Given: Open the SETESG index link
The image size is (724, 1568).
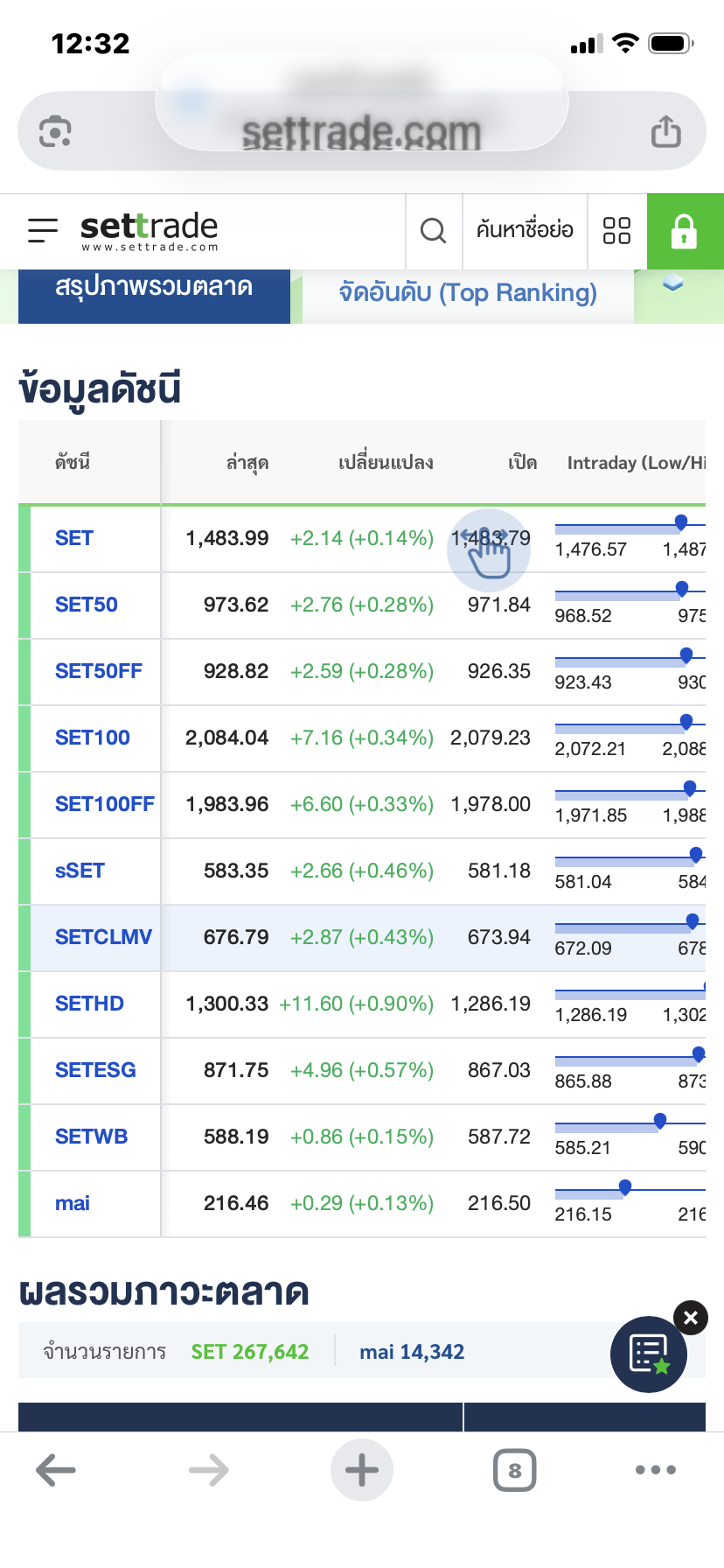Looking at the screenshot, I should click(x=95, y=1070).
